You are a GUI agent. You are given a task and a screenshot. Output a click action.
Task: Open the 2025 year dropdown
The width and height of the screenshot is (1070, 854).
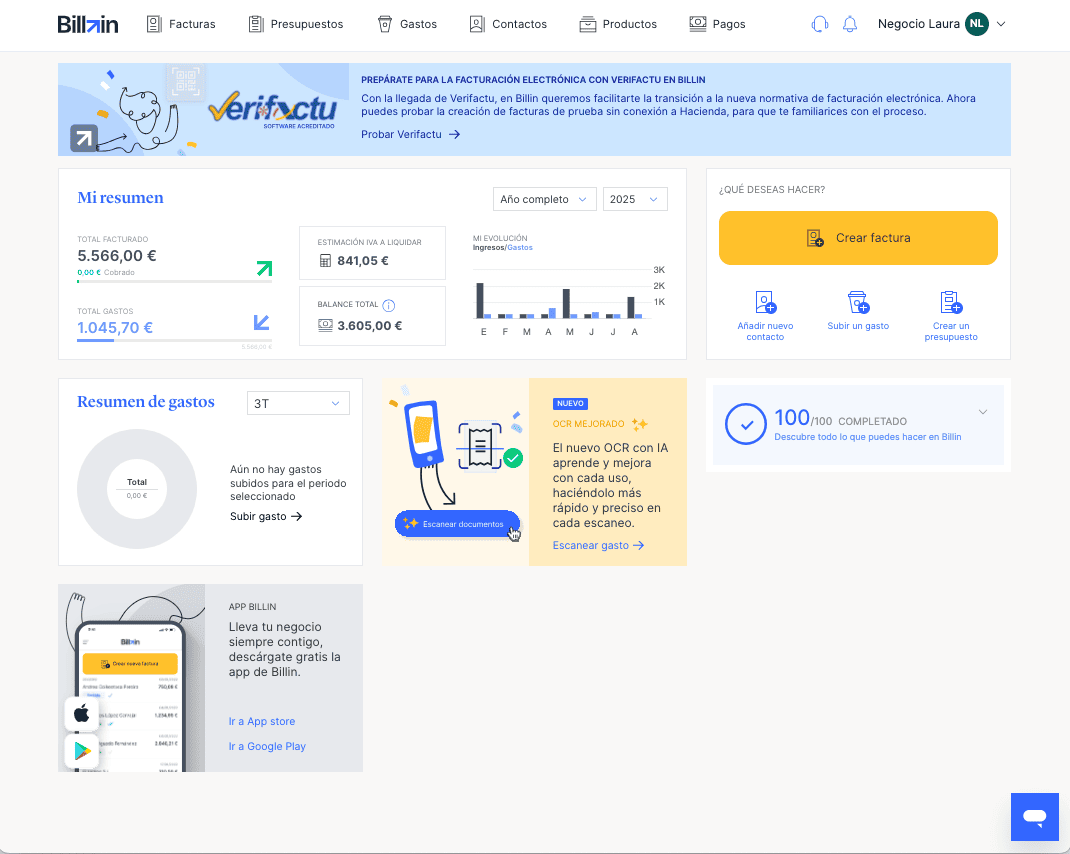[635, 199]
